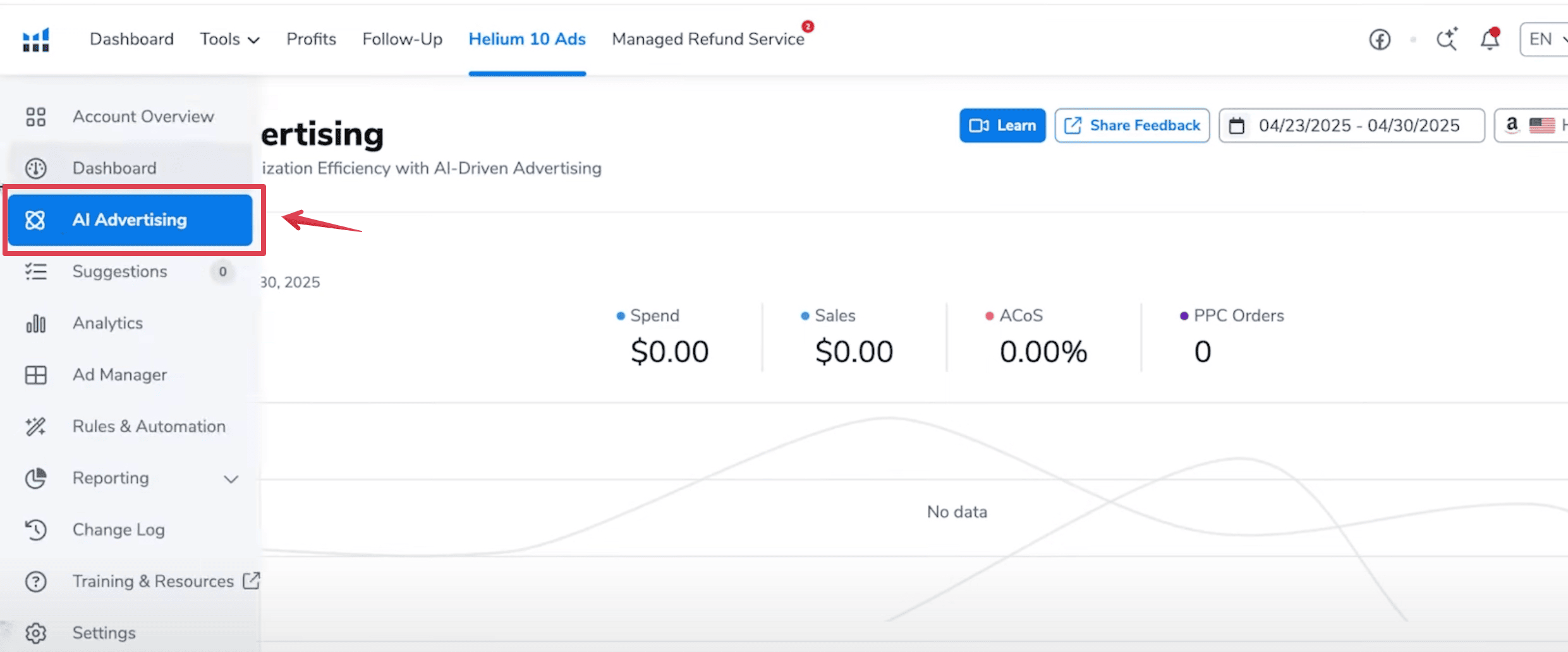Select the Helium 10 Ads tab
1568x652 pixels.
(x=527, y=39)
